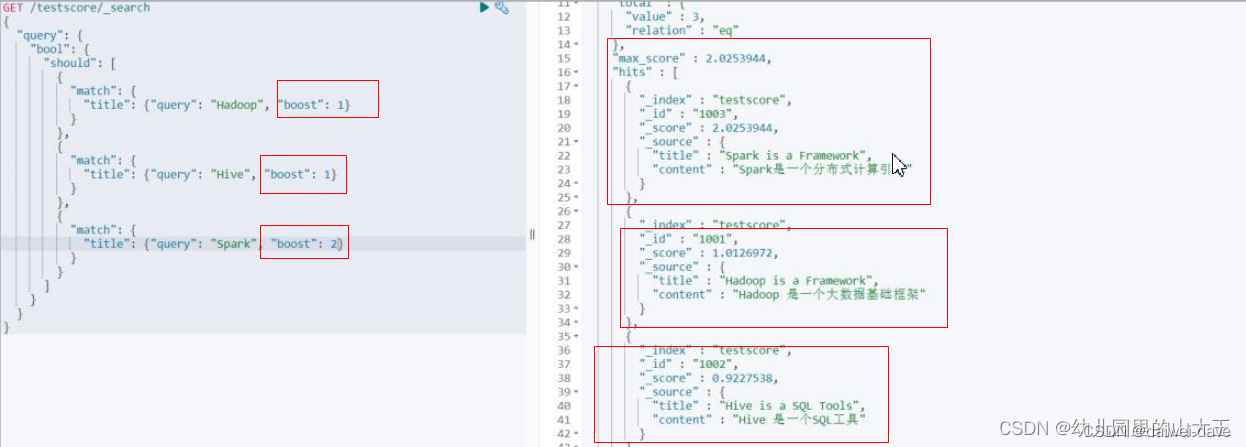Click the "value" : 3 response line
The image size is (1246, 447).
[664, 16]
